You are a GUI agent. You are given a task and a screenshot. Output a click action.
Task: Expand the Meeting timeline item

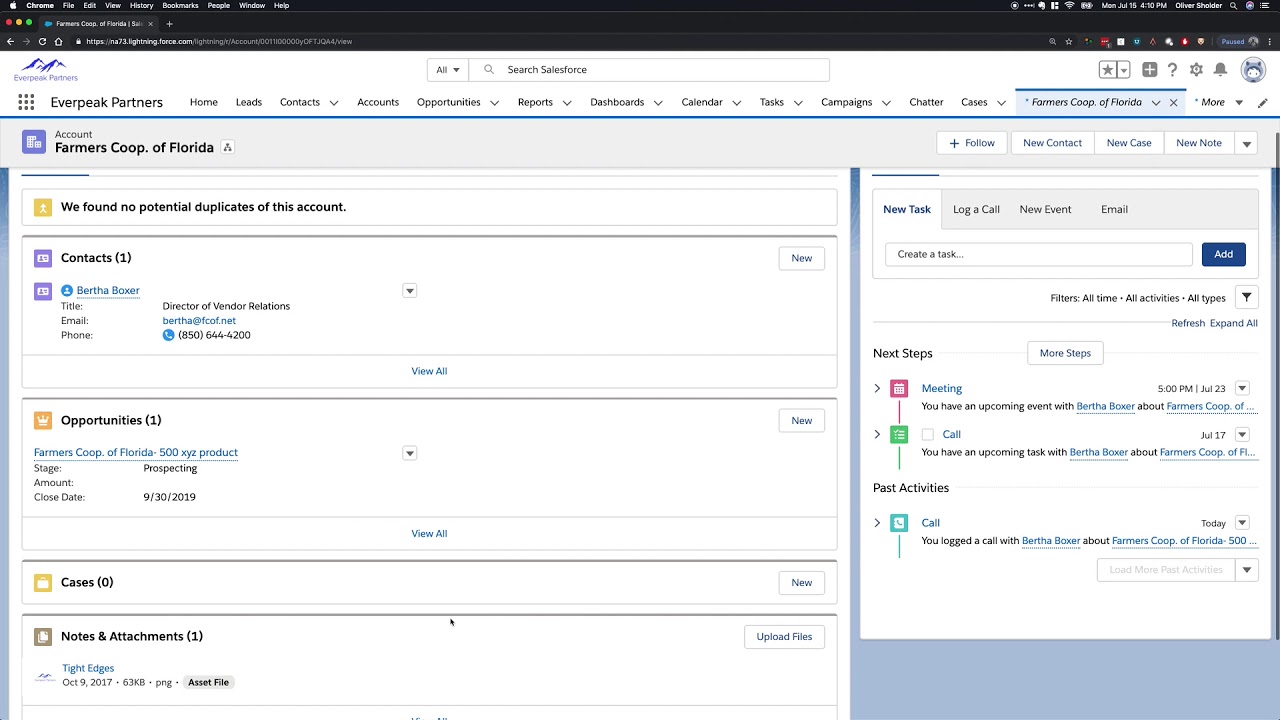877,389
